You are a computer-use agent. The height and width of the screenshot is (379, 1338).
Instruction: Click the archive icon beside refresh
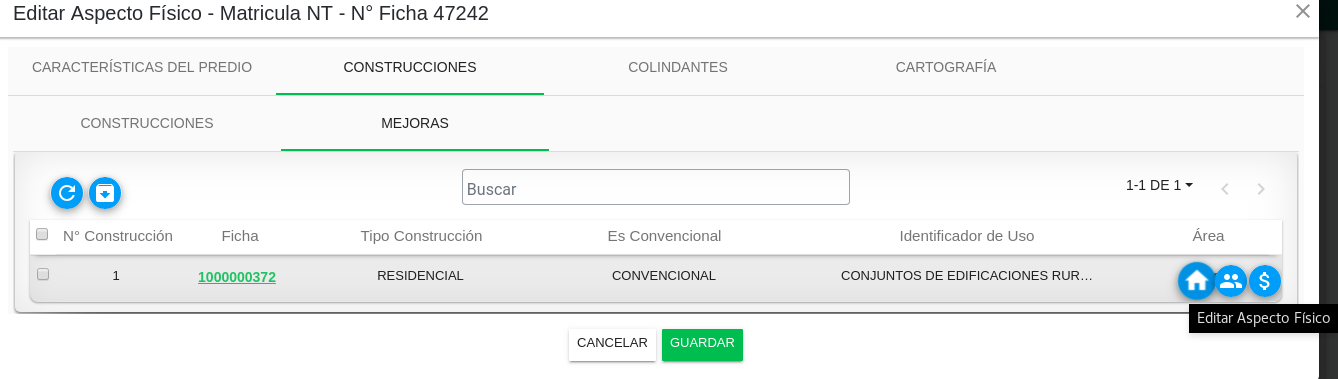click(105, 192)
